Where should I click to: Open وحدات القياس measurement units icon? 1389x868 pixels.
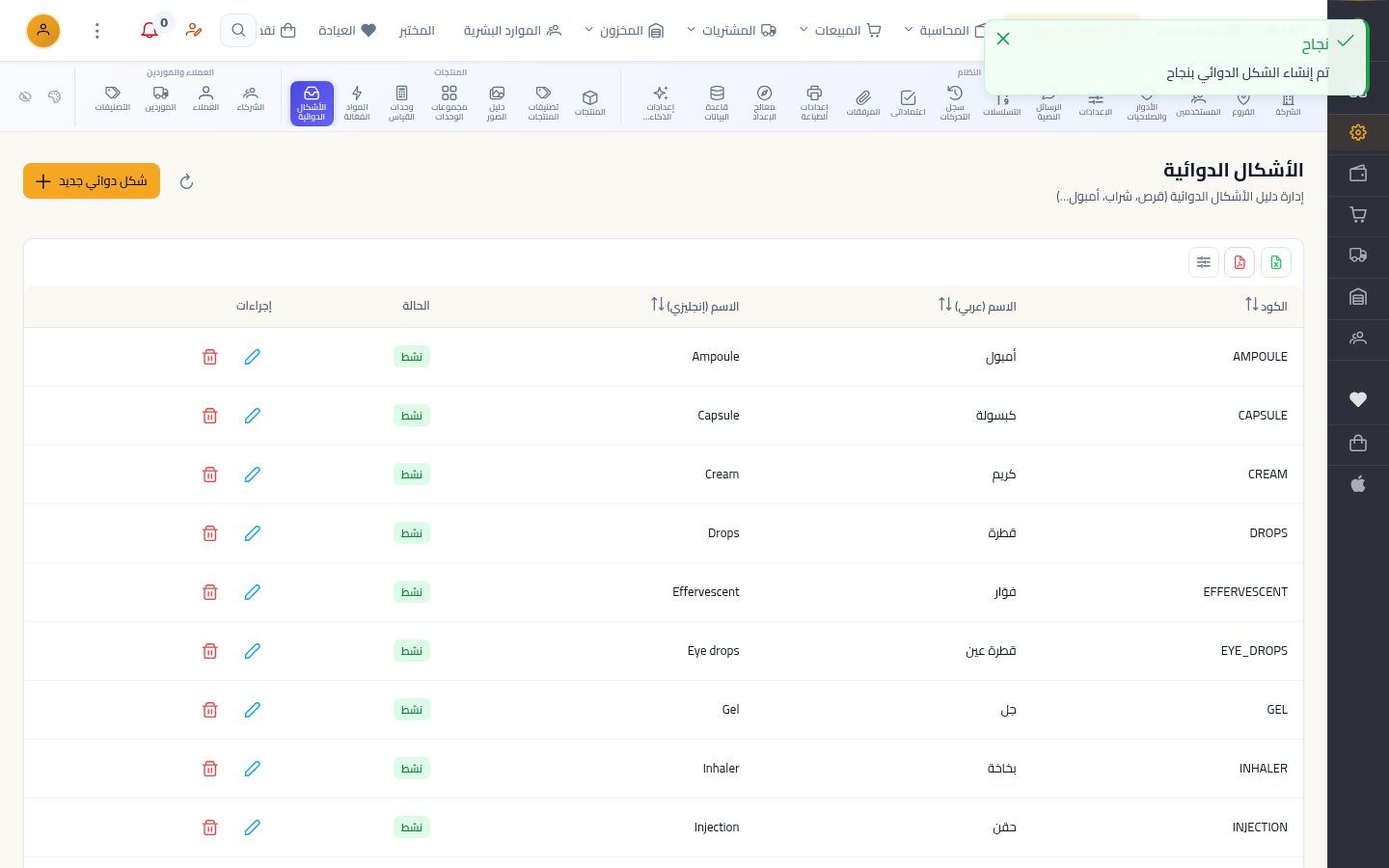(401, 103)
